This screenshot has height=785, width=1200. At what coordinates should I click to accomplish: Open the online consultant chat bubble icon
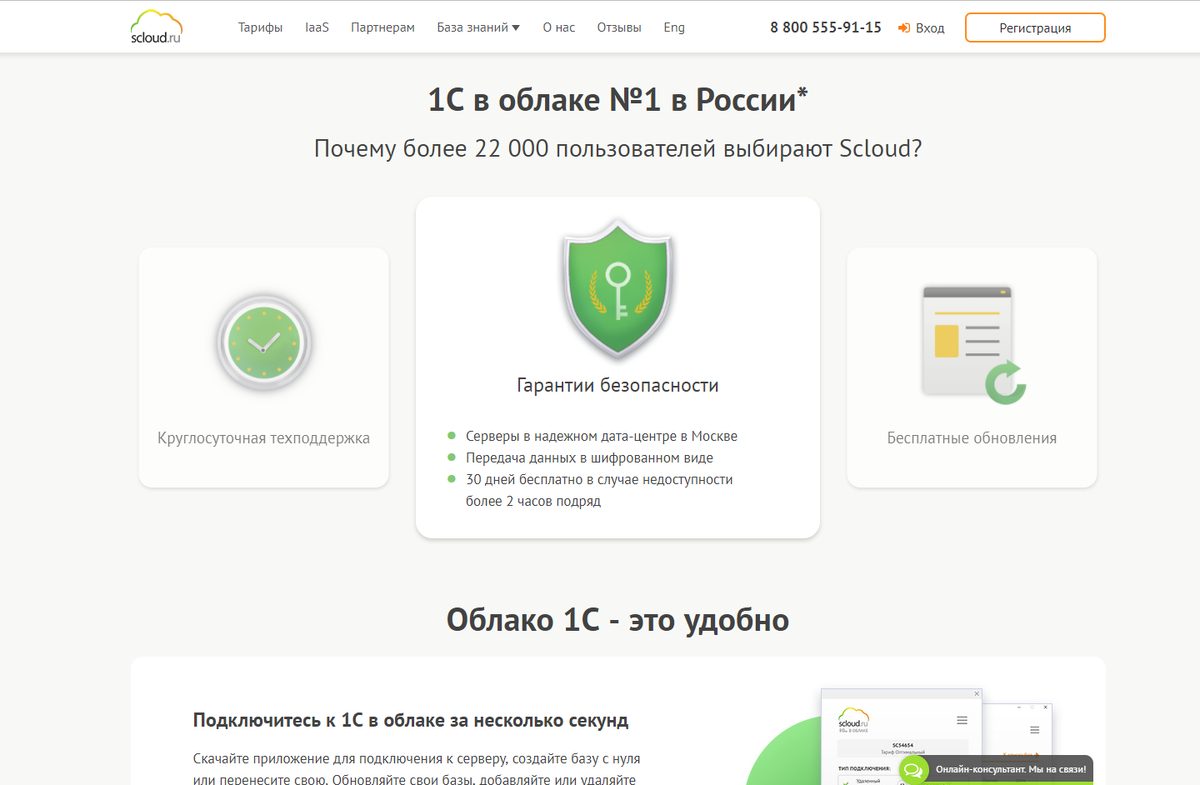pos(913,770)
